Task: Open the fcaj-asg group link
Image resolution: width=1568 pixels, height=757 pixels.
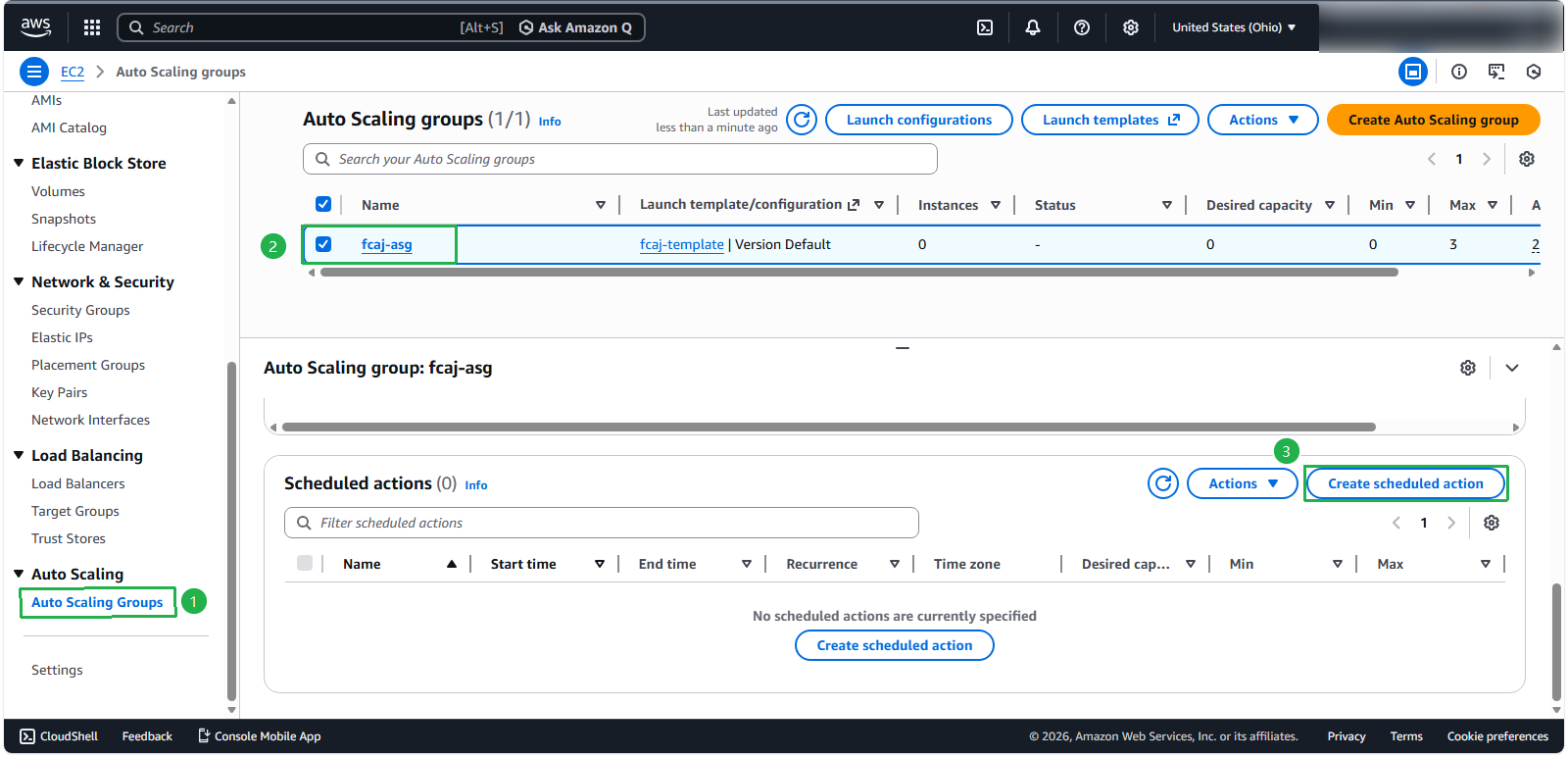Action: pos(386,244)
